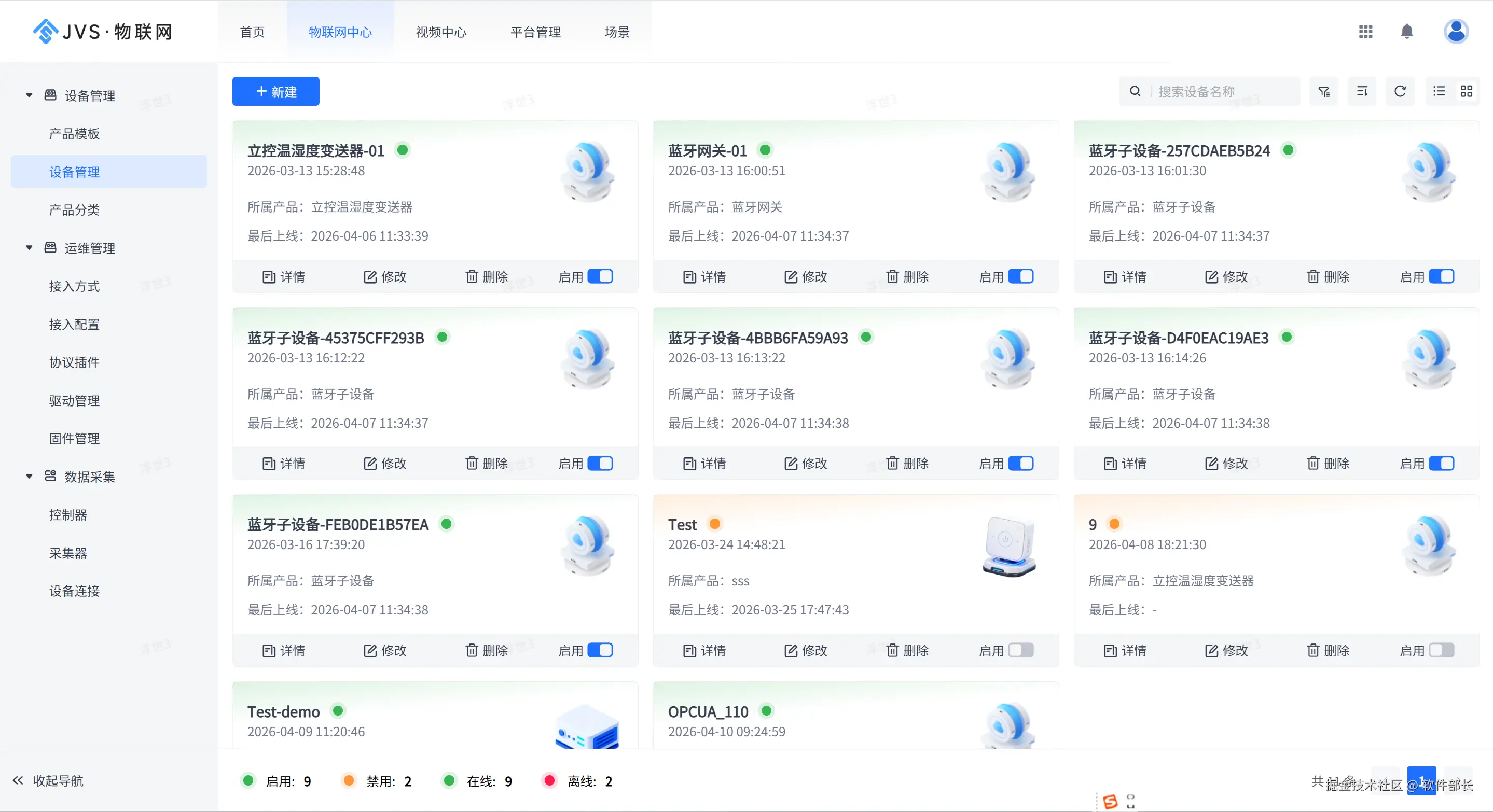Click the refresh icon in toolbar
Image resolution: width=1493 pixels, height=812 pixels.
click(1400, 91)
